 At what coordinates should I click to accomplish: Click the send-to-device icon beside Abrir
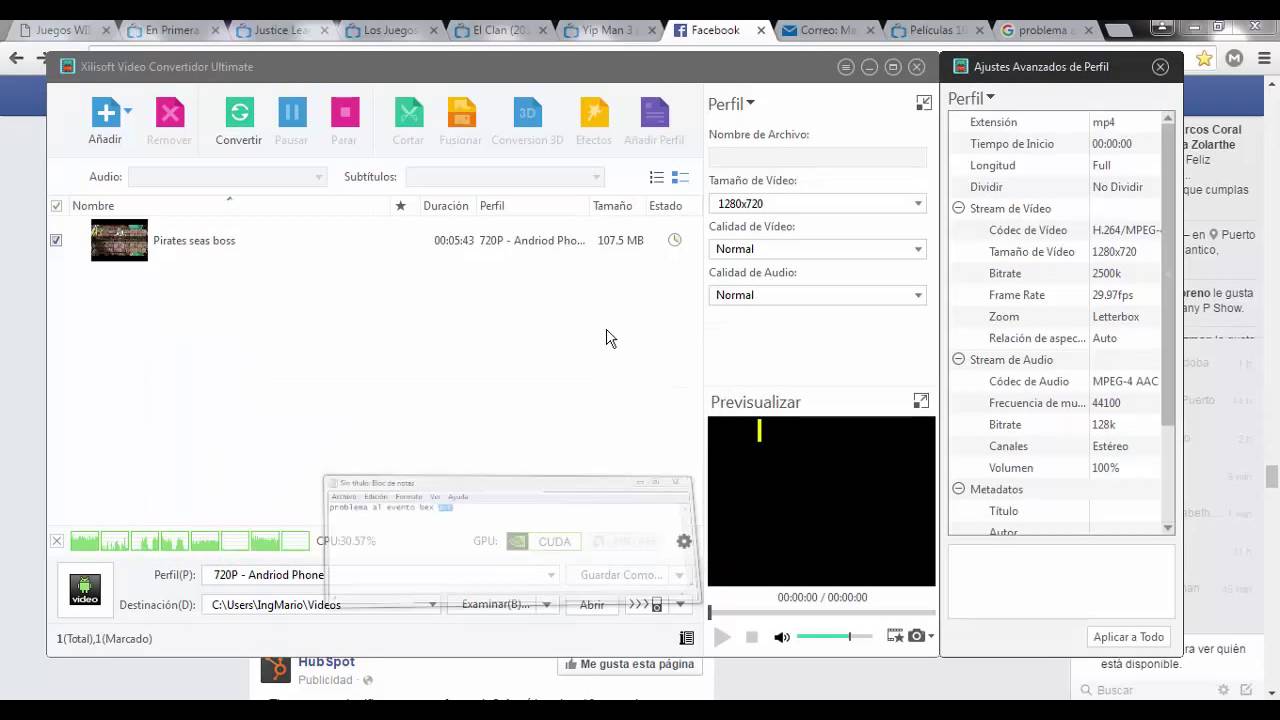pos(646,604)
